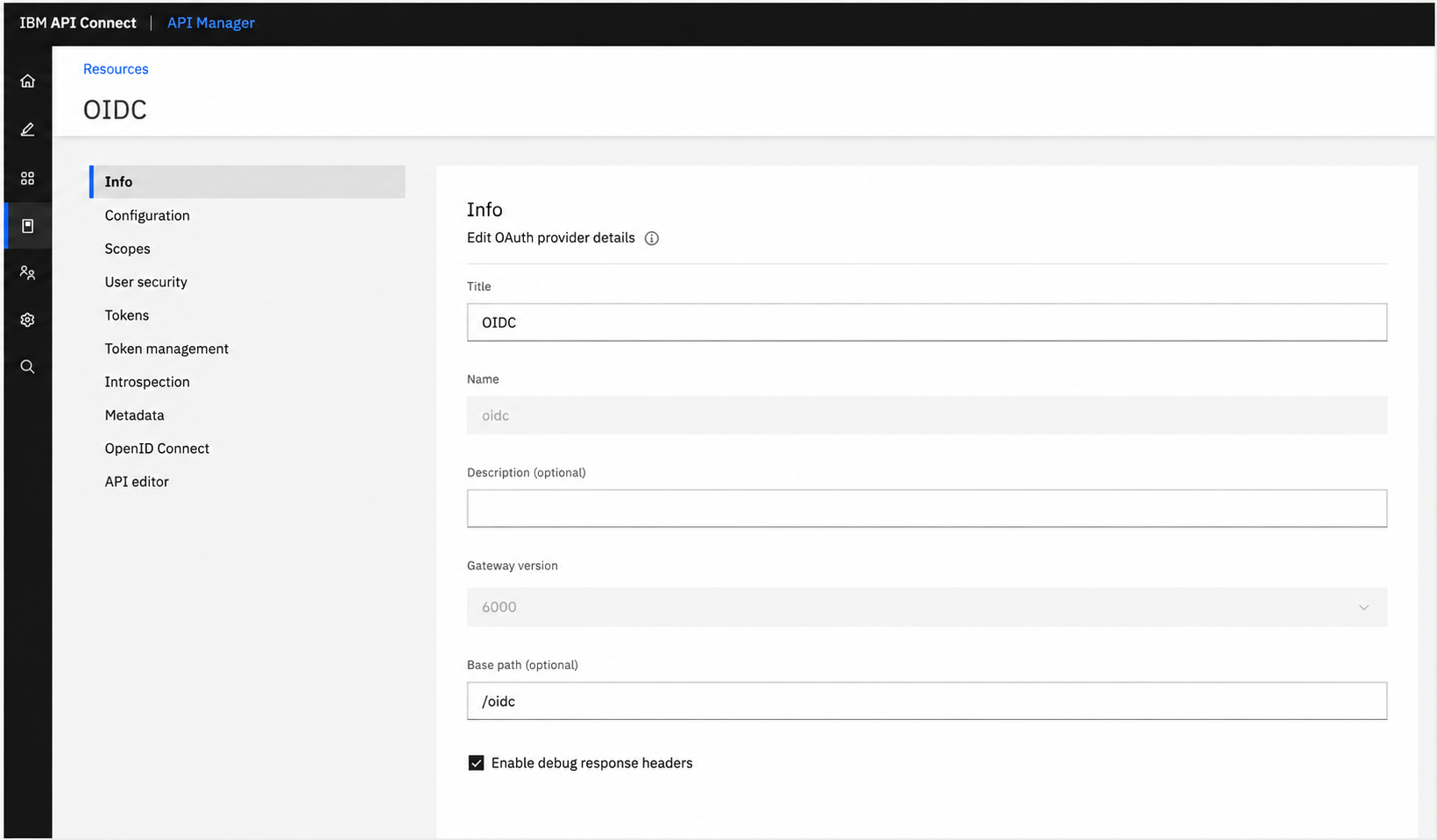
Task: Click the disabled Name field
Action: pos(927,415)
